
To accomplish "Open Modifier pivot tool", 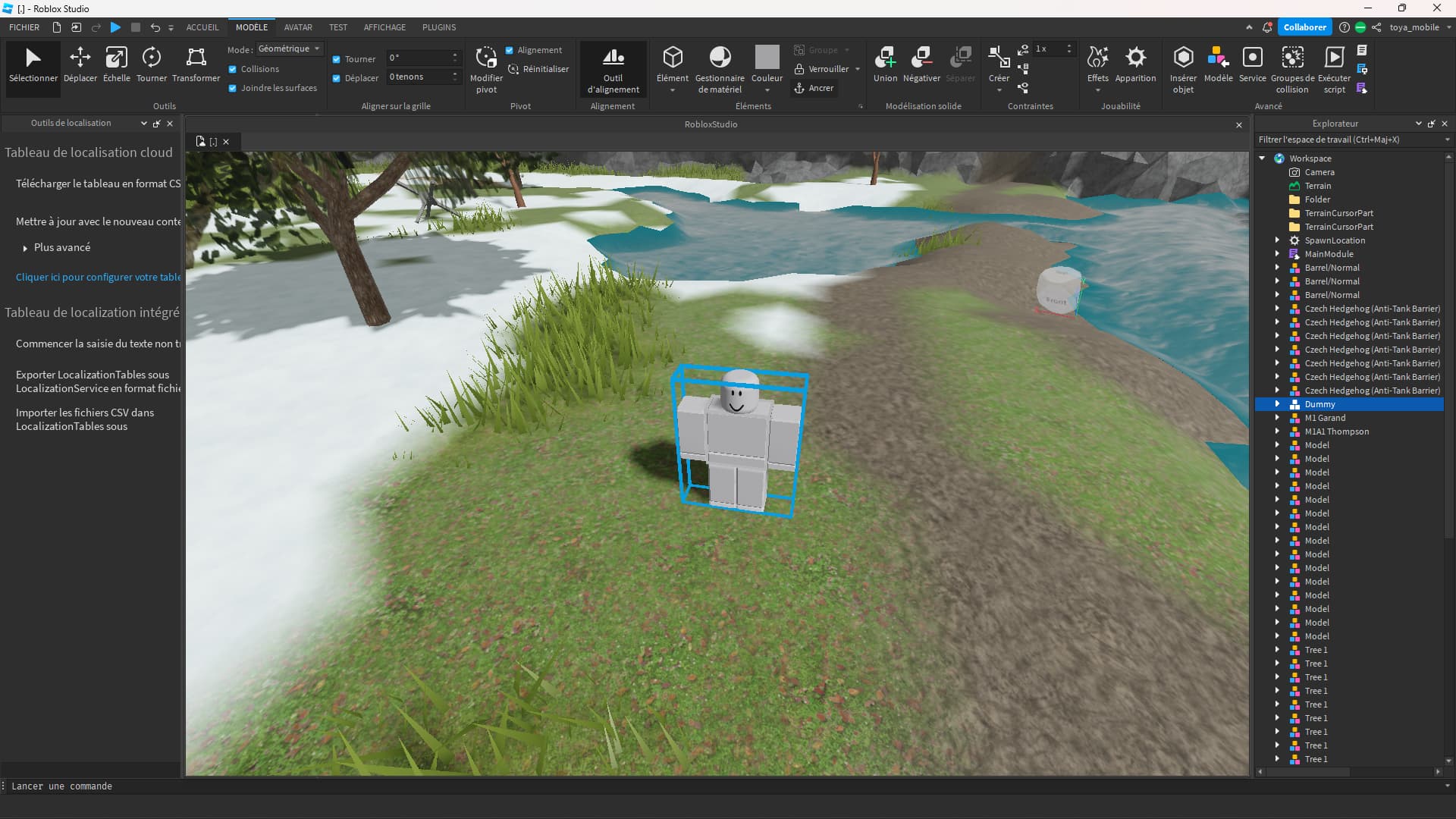I will (x=486, y=69).
